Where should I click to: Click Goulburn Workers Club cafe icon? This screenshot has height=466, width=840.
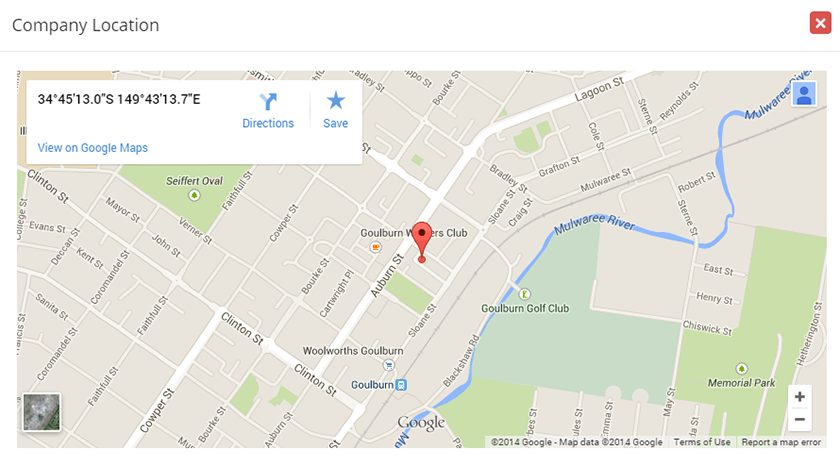(x=376, y=247)
